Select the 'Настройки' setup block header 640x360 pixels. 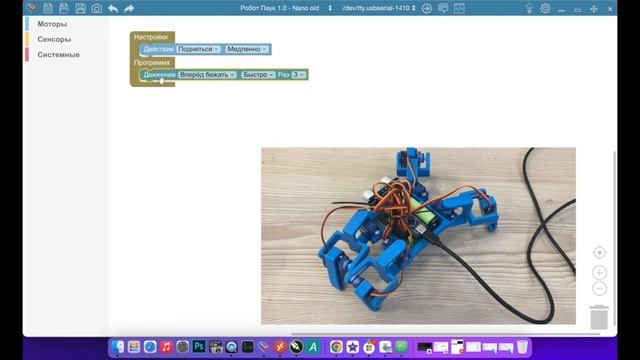(151, 37)
